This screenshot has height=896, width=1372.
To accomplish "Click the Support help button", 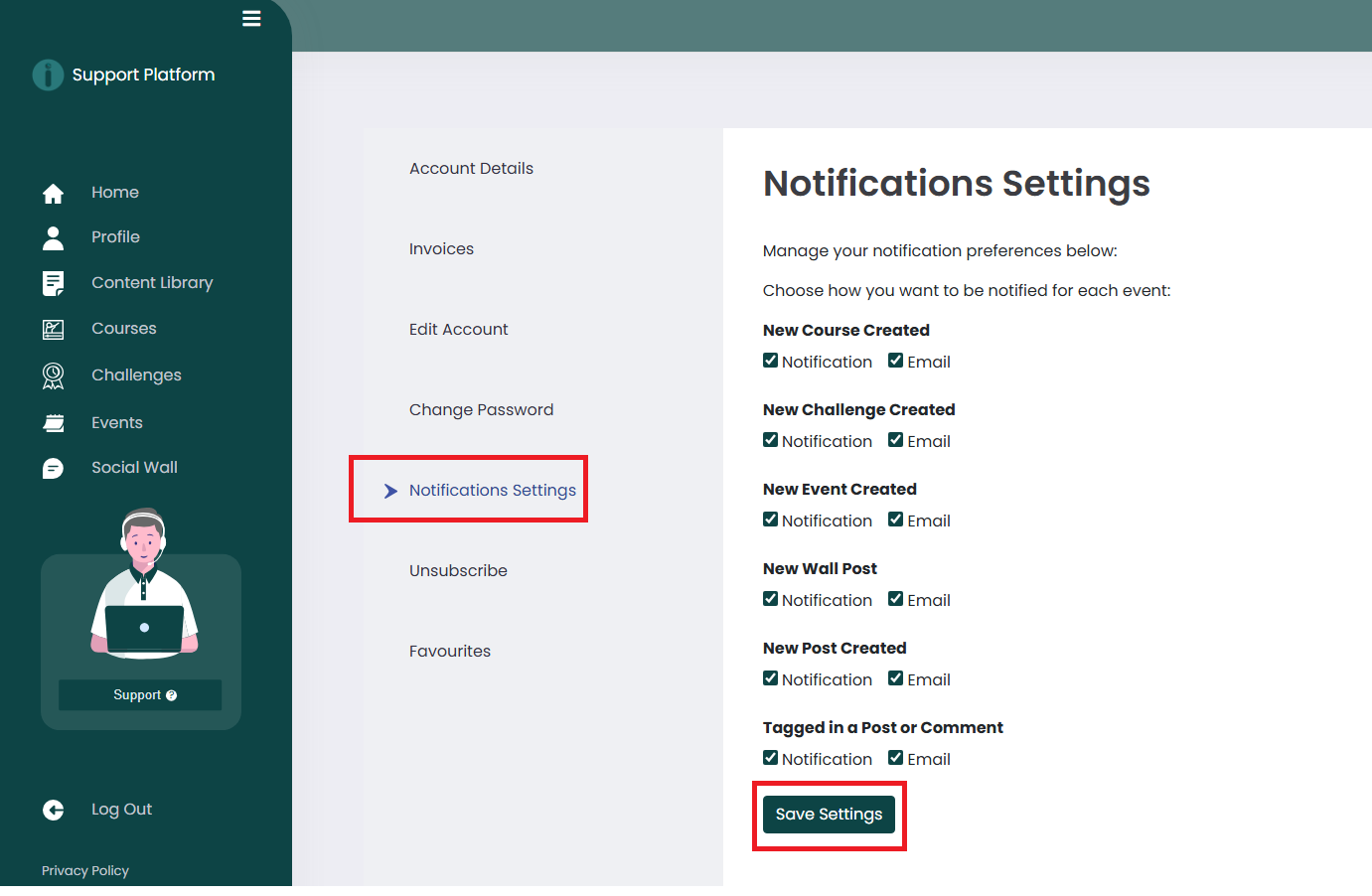I will [140, 695].
